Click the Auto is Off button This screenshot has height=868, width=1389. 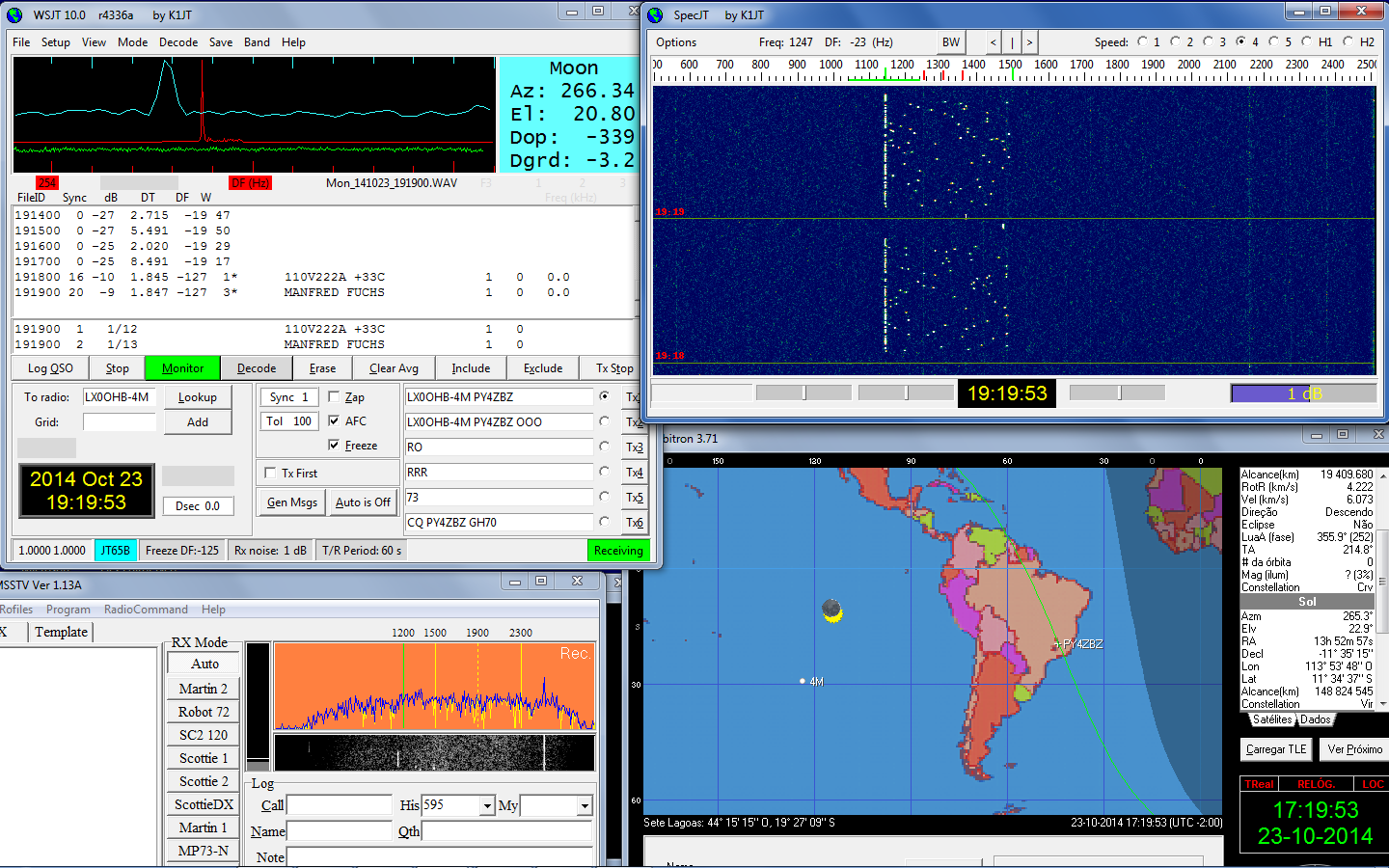click(x=363, y=502)
